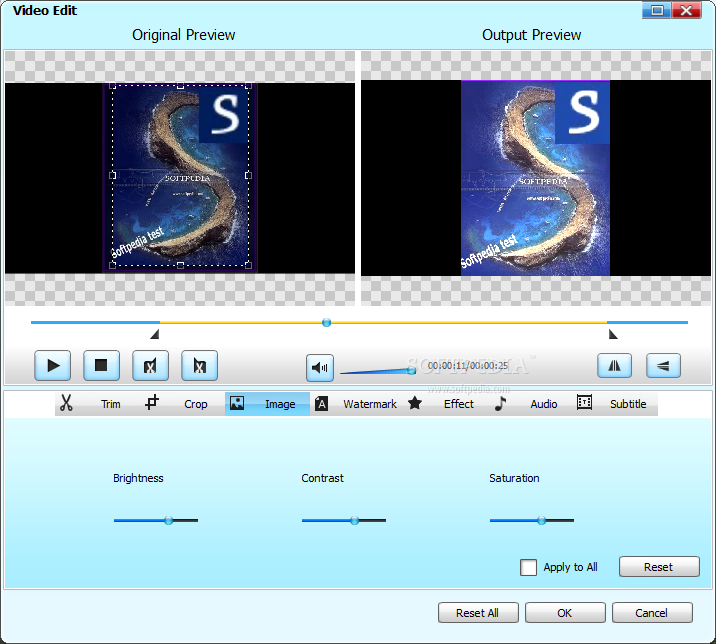Click the crop handle at left middle

pyautogui.click(x=113, y=175)
